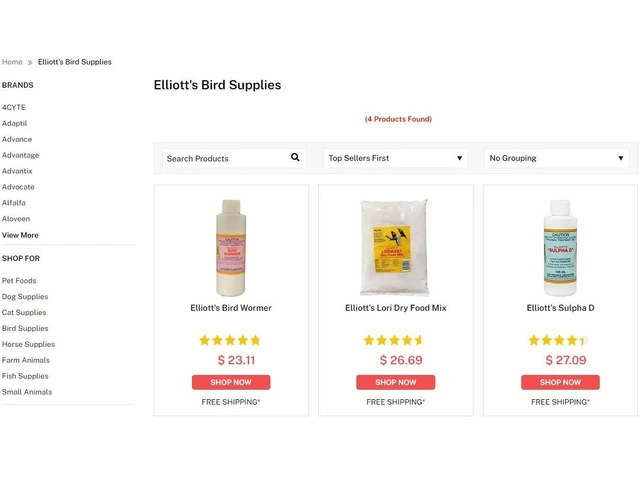Open the Elliott's Sulpha D bottle image
The image size is (640, 480).
pyautogui.click(x=560, y=248)
